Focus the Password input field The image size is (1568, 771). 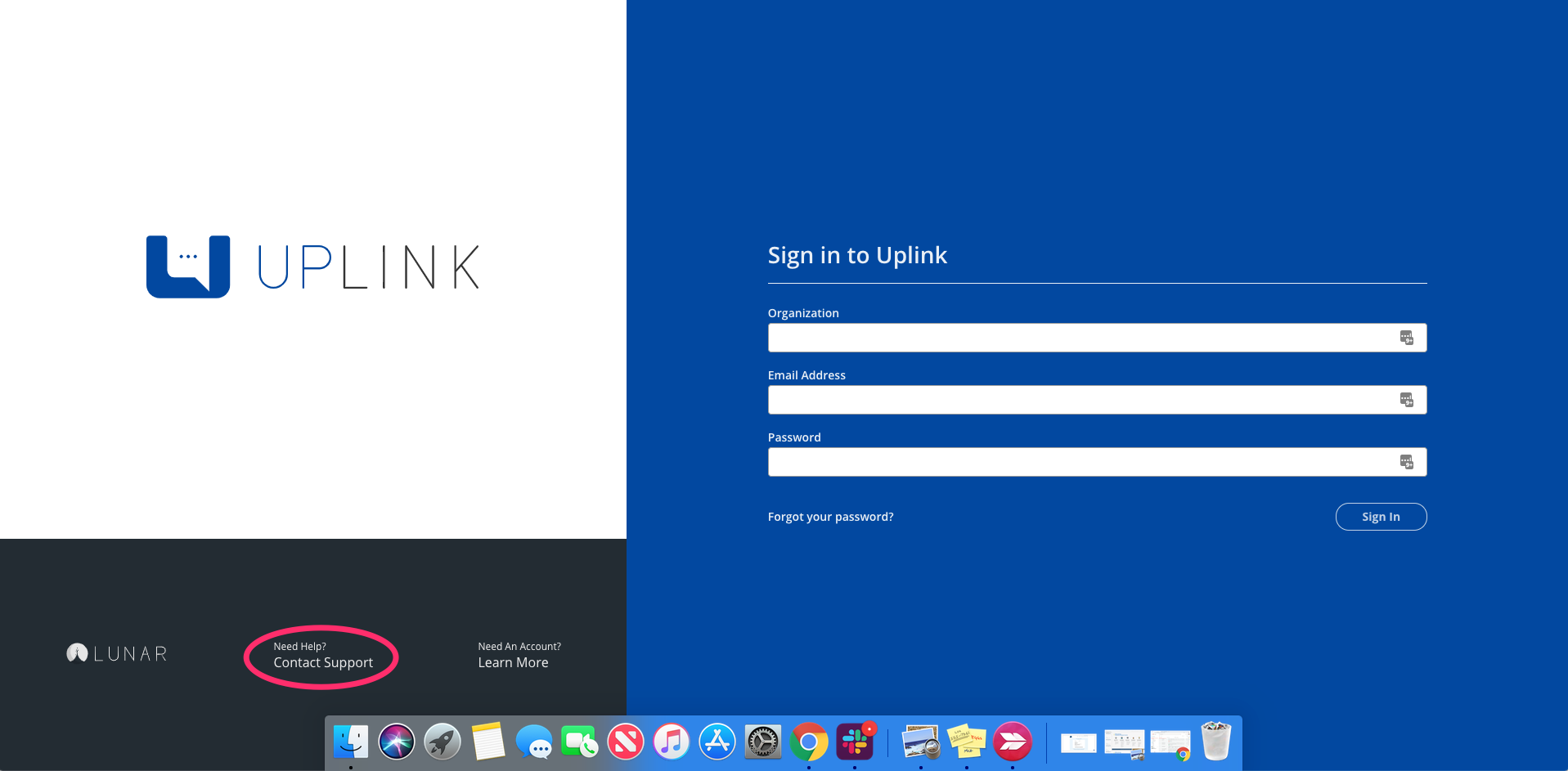coord(1097,462)
